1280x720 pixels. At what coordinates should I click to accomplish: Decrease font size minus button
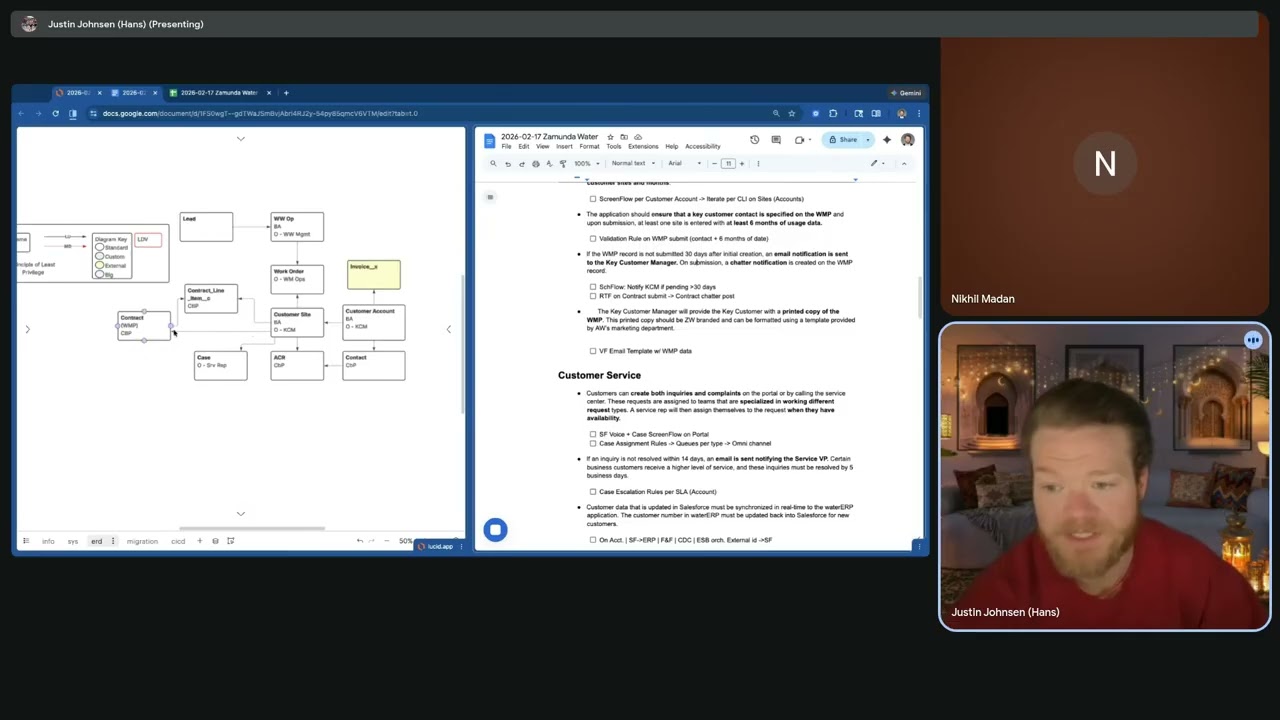714,163
